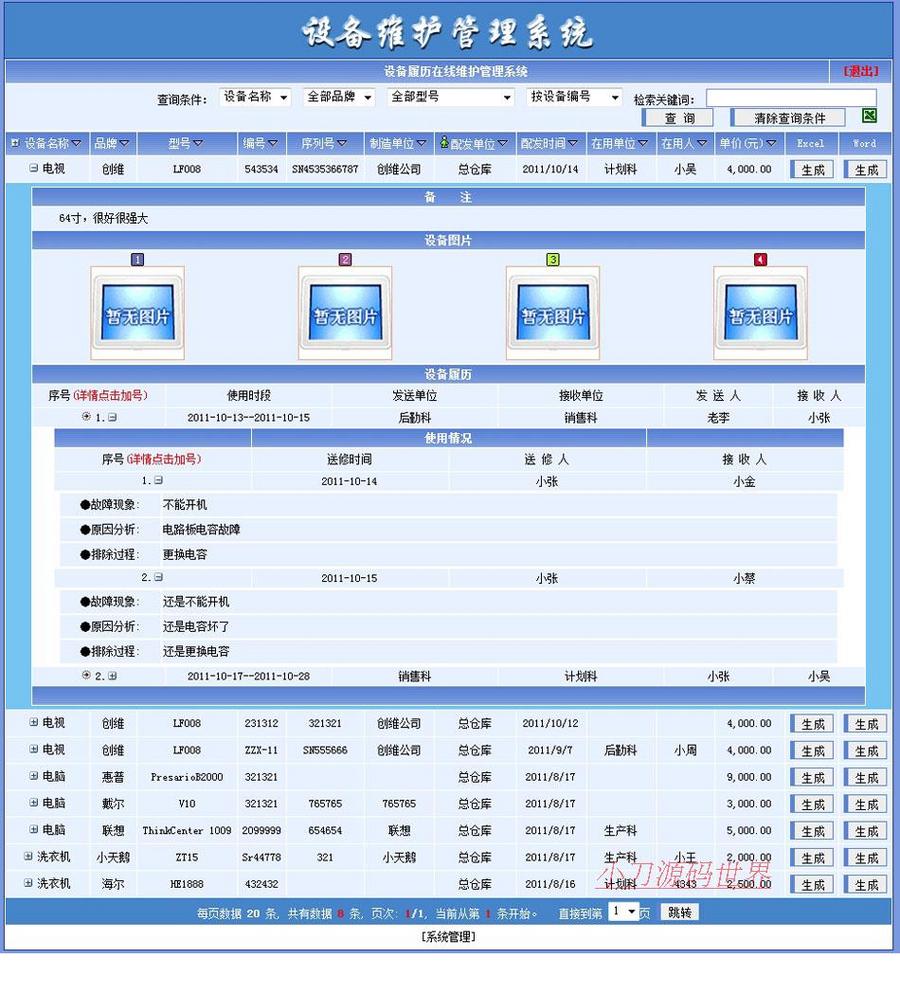Sort by the 品牌 column header
Screen dimensions: 900x994
click(112, 144)
